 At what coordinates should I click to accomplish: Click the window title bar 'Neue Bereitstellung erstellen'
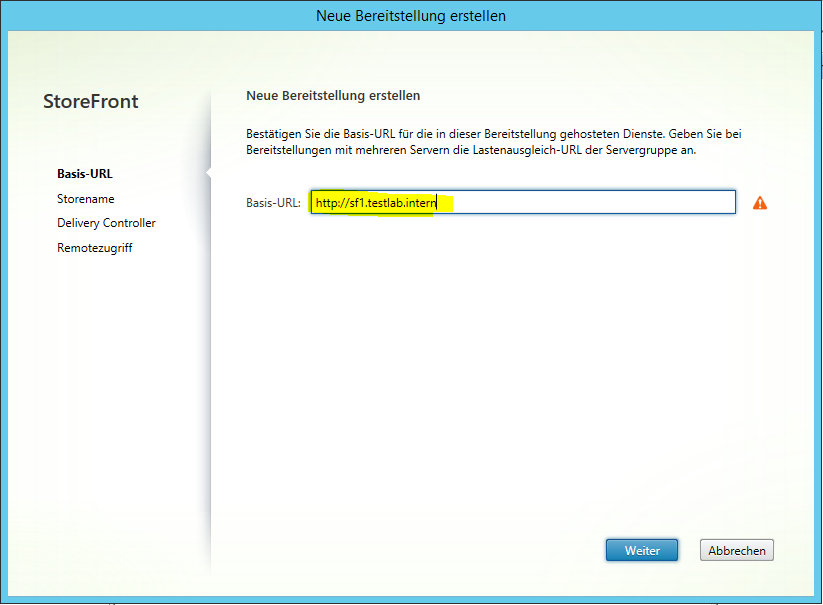[411, 16]
